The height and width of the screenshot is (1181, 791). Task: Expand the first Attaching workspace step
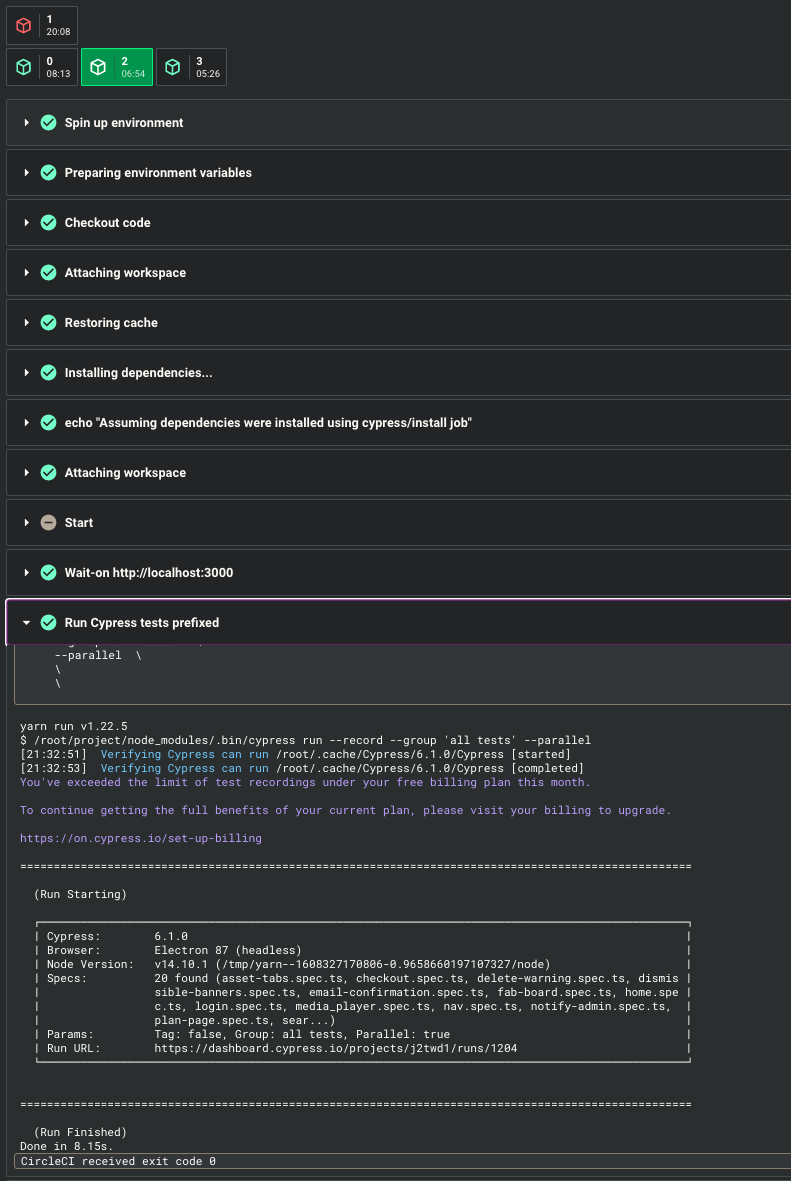click(x=27, y=272)
